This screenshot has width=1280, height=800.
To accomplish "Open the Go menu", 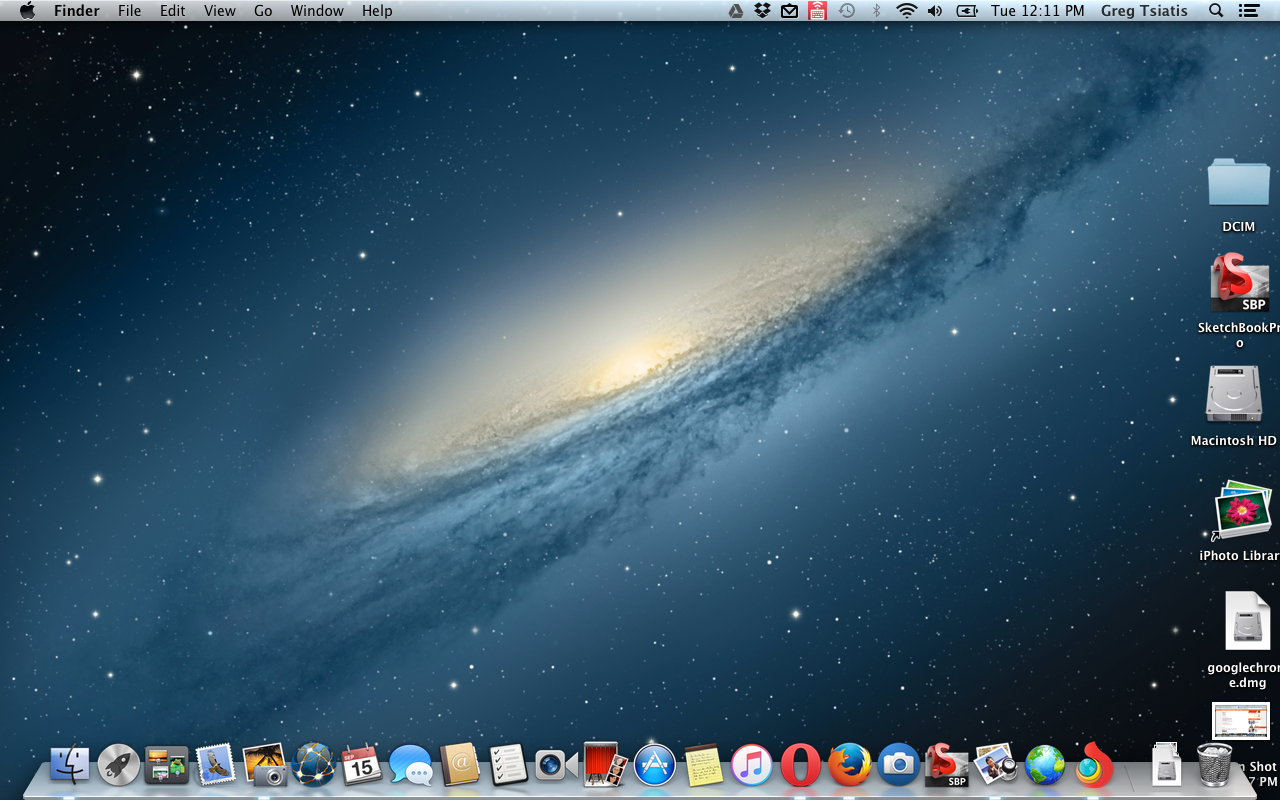I will 263,11.
